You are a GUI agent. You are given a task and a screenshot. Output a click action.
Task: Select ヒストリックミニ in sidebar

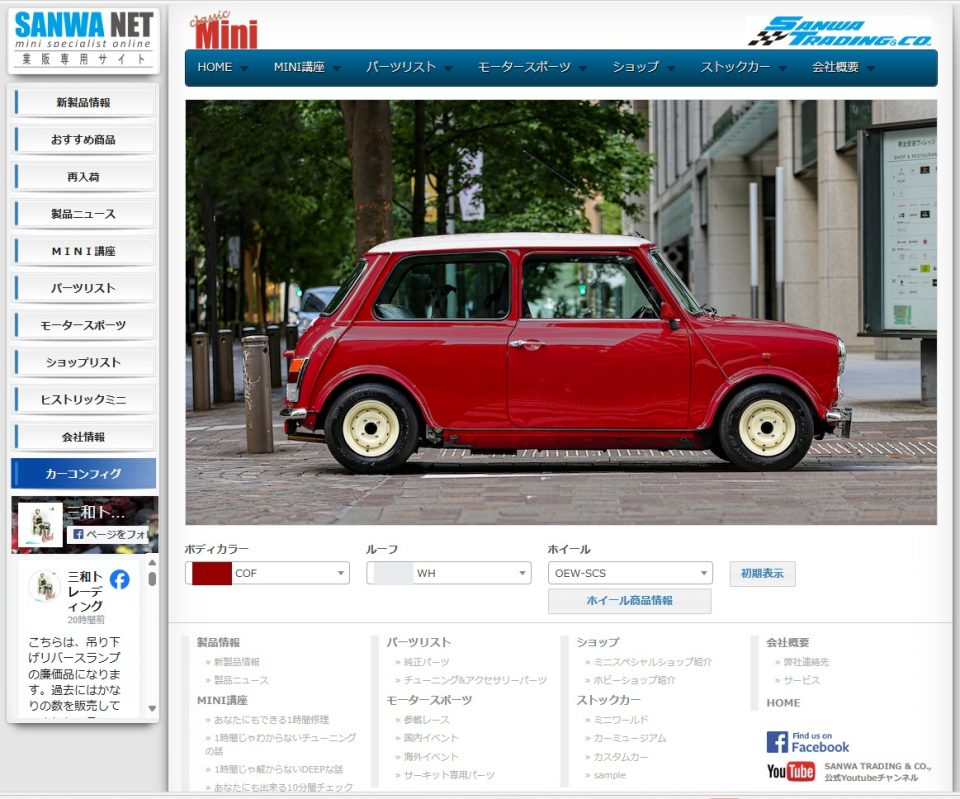[x=83, y=399]
